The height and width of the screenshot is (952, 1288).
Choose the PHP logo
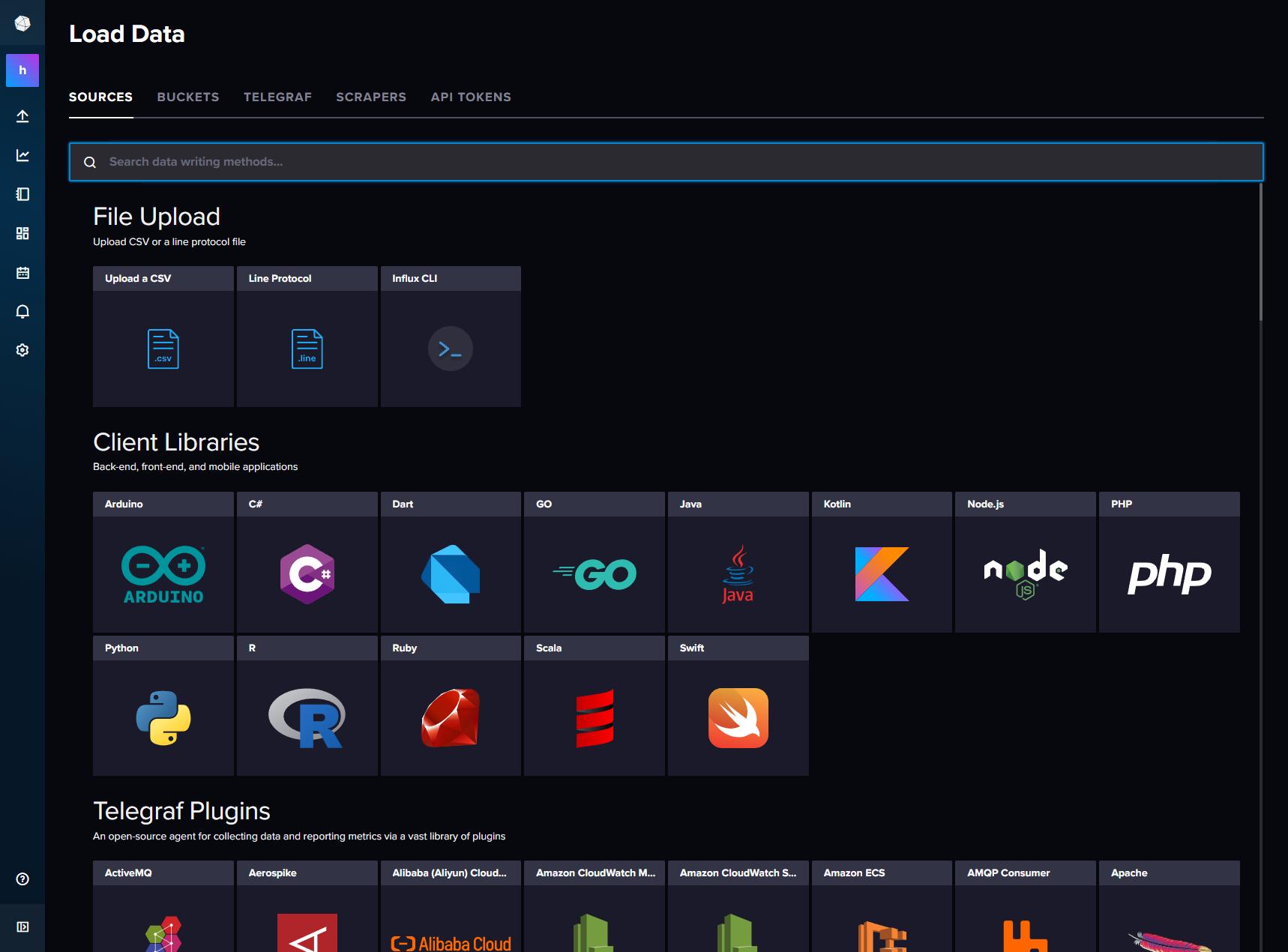1170,575
